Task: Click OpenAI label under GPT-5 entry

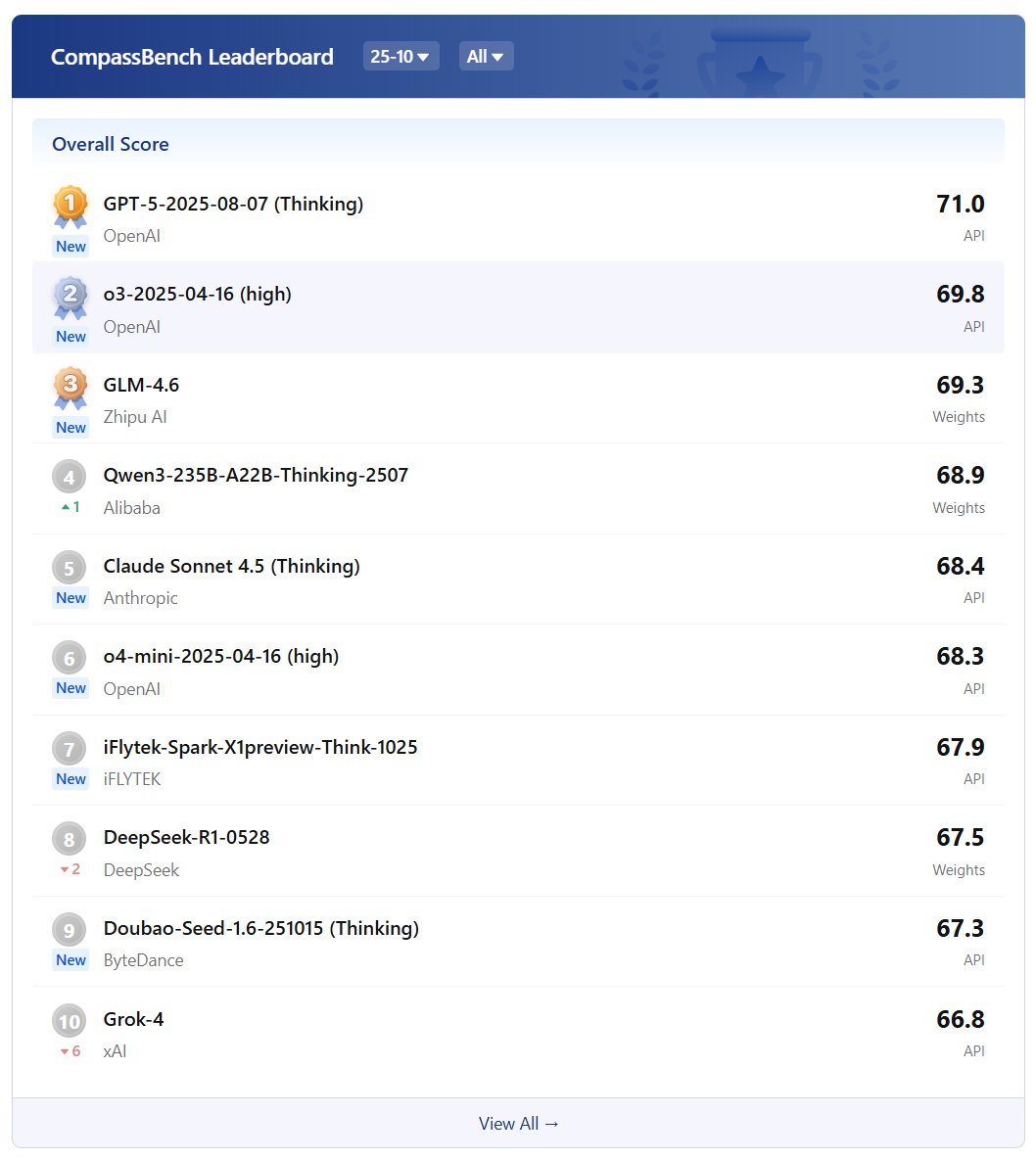Action: pos(132,236)
